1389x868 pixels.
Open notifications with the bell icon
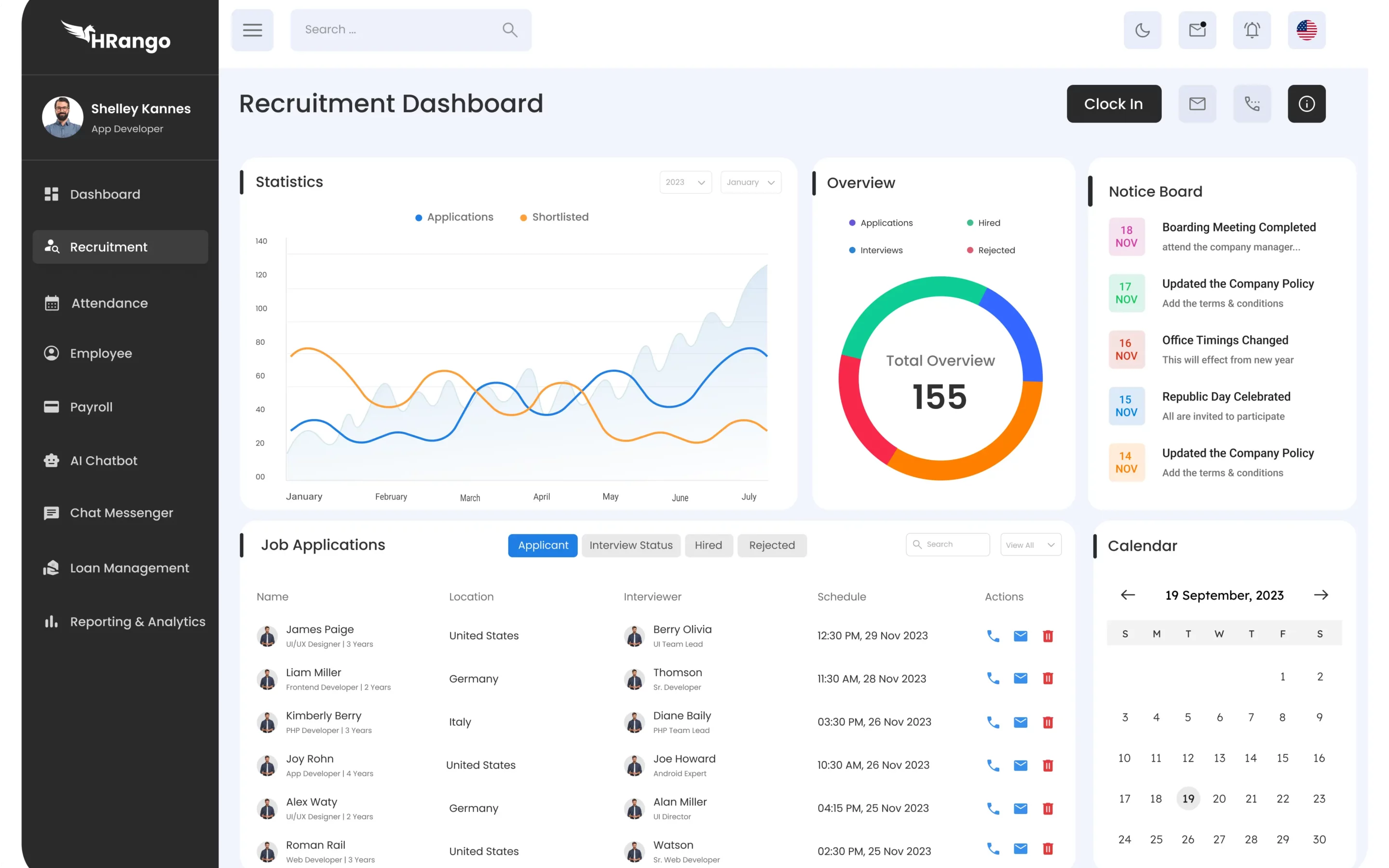(1252, 30)
